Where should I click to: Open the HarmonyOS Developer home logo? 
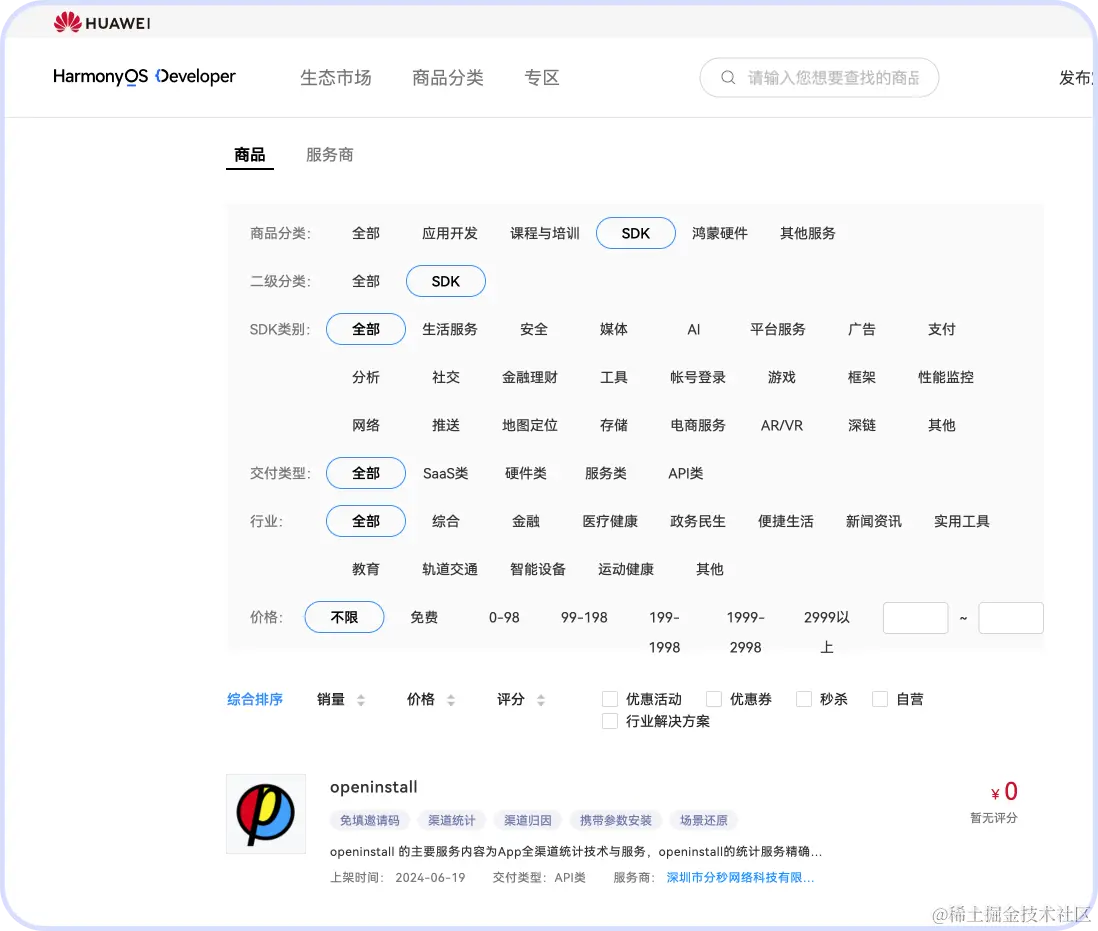coord(144,76)
